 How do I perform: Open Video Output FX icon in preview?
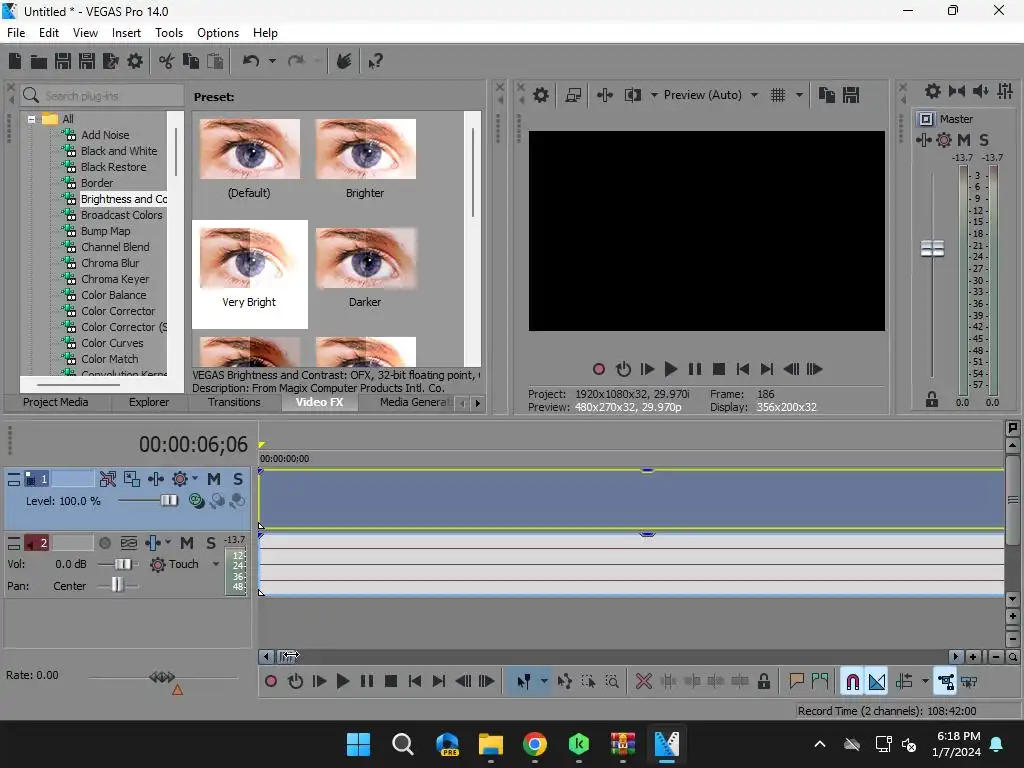click(605, 95)
